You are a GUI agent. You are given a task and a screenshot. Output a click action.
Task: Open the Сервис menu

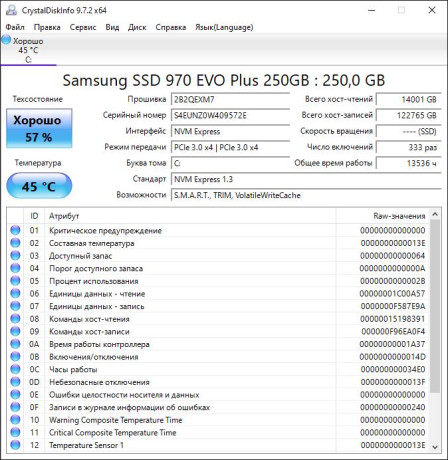pyautogui.click(x=83, y=27)
